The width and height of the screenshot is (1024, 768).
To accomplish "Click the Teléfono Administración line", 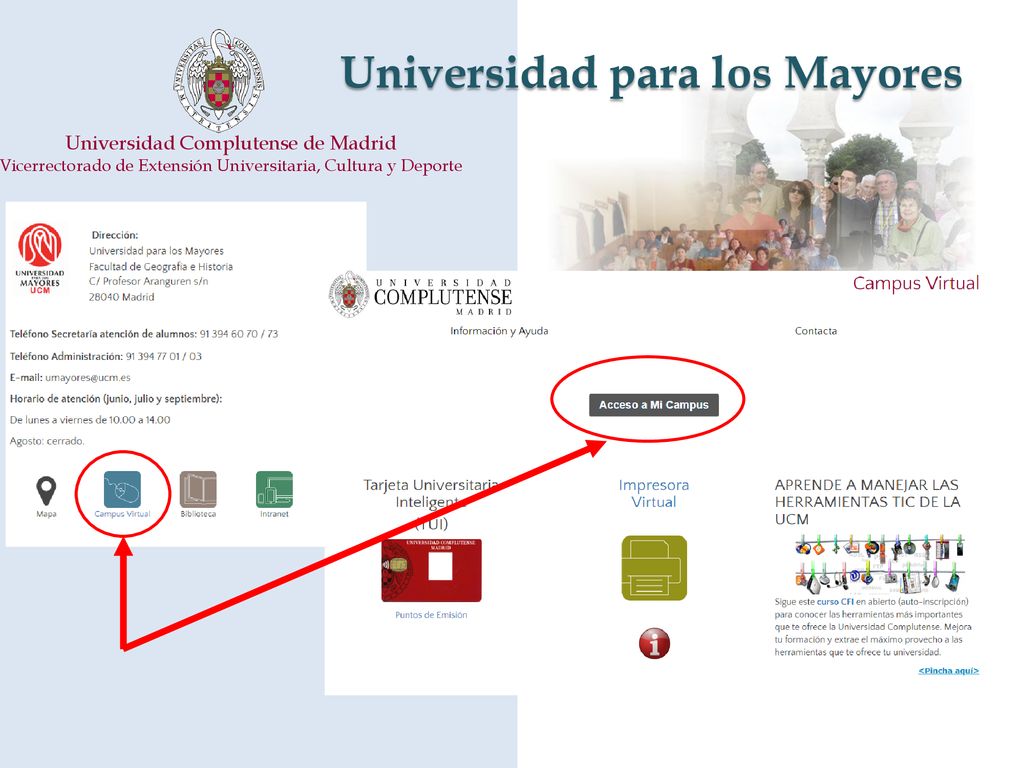I will [106, 356].
